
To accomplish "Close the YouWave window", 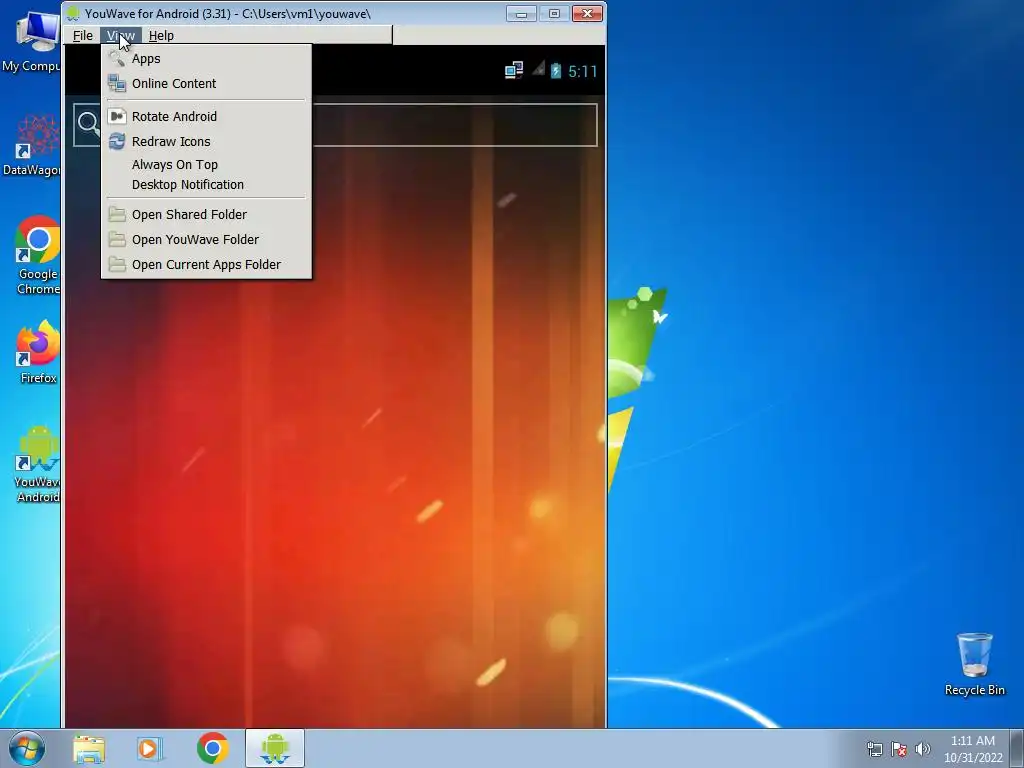I will pos(587,13).
